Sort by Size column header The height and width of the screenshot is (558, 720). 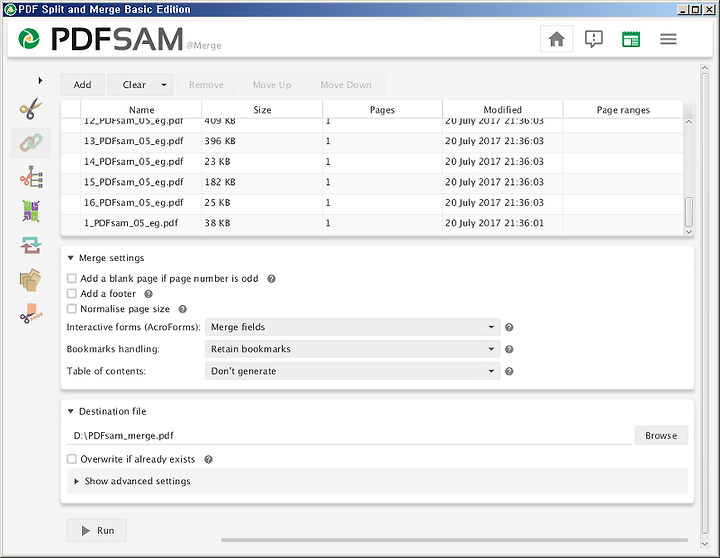tap(262, 110)
